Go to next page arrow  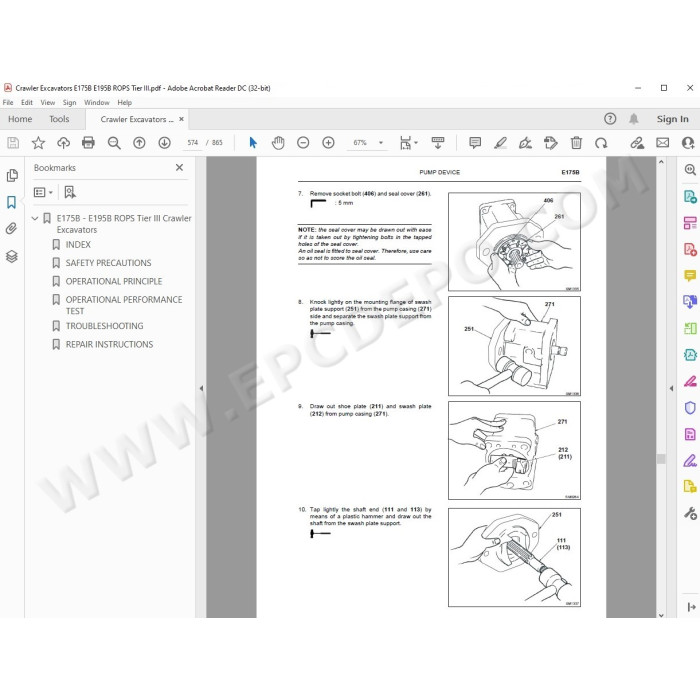click(164, 143)
